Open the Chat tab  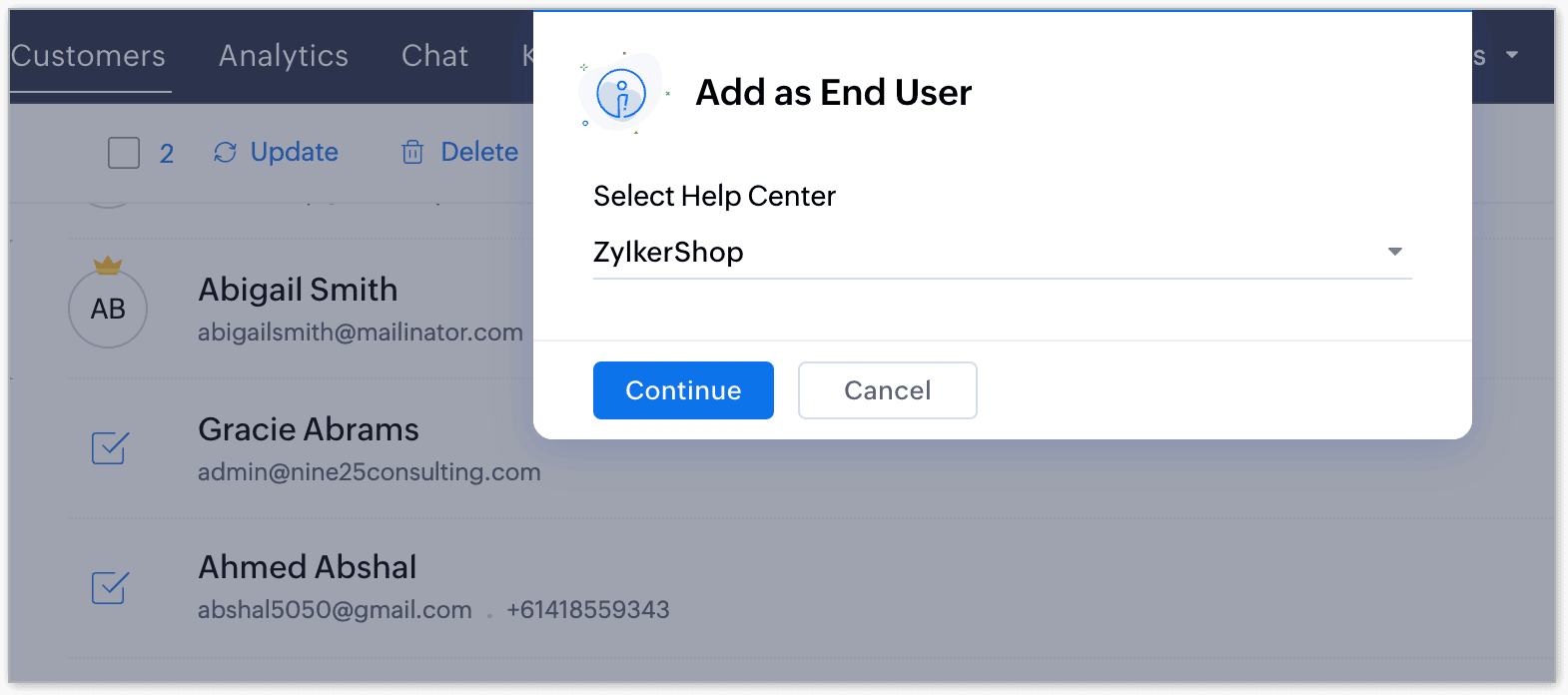point(434,56)
